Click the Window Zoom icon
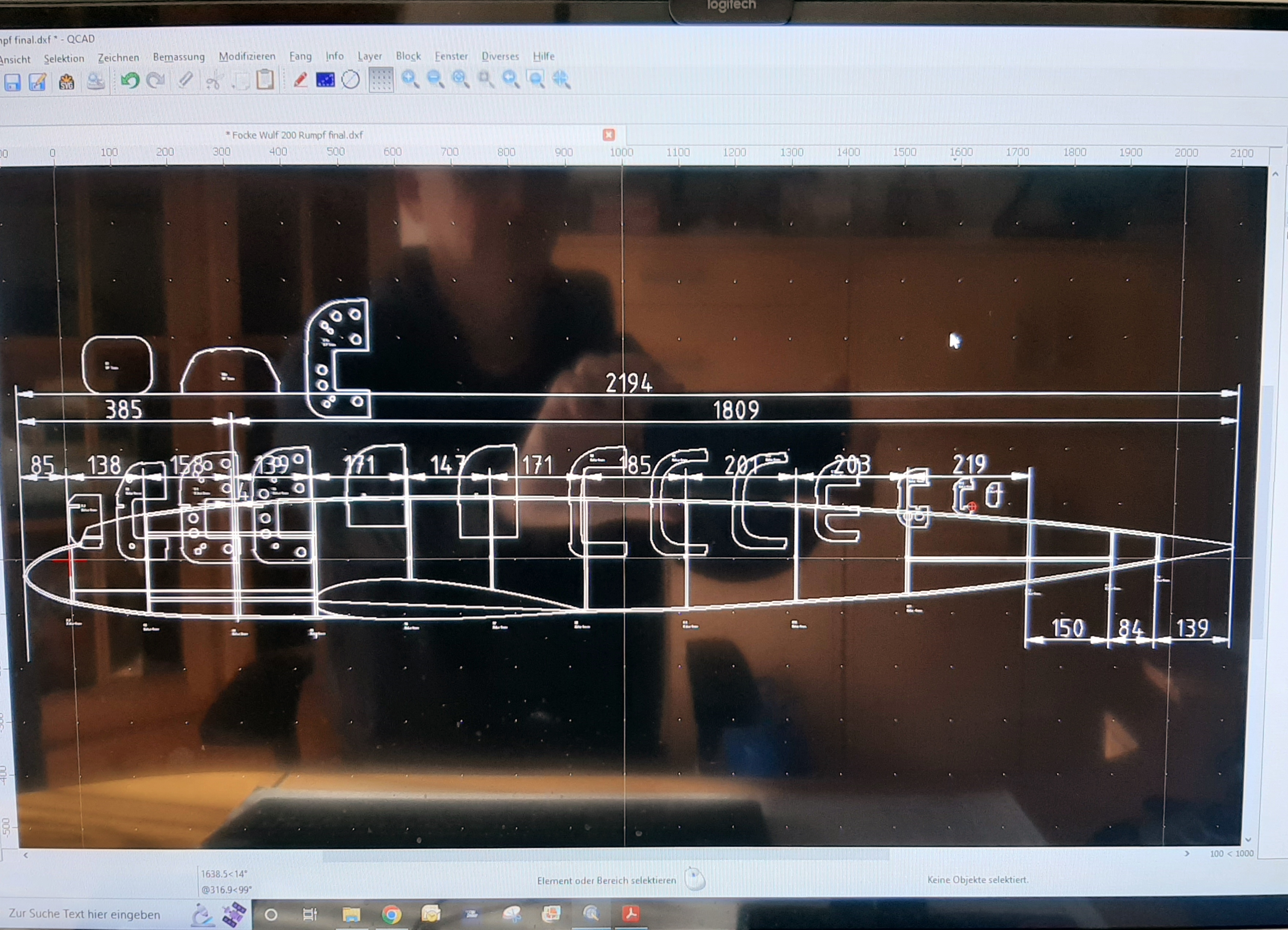1288x930 pixels. [535, 79]
